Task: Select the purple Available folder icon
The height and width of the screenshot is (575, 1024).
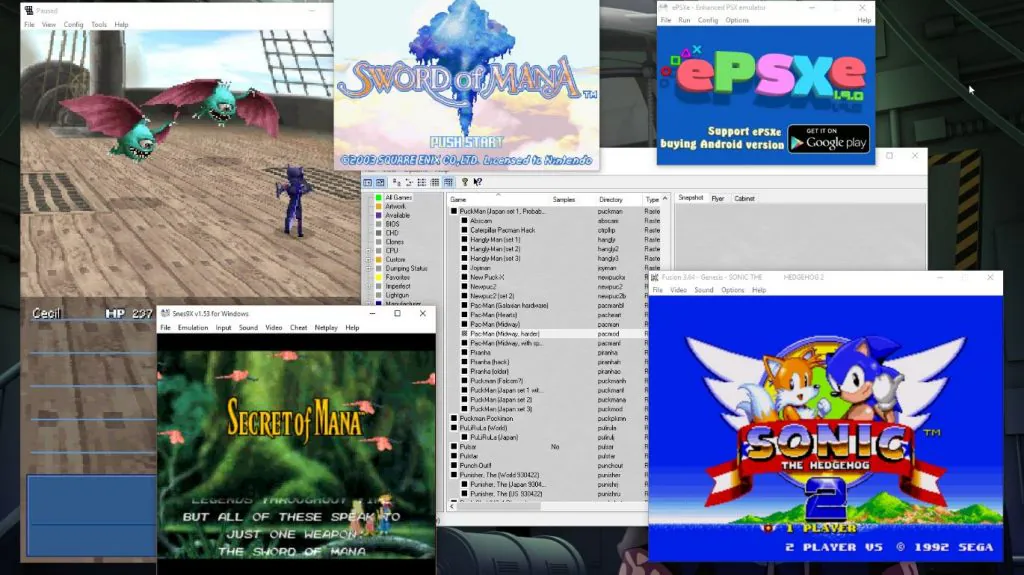Action: [378, 215]
